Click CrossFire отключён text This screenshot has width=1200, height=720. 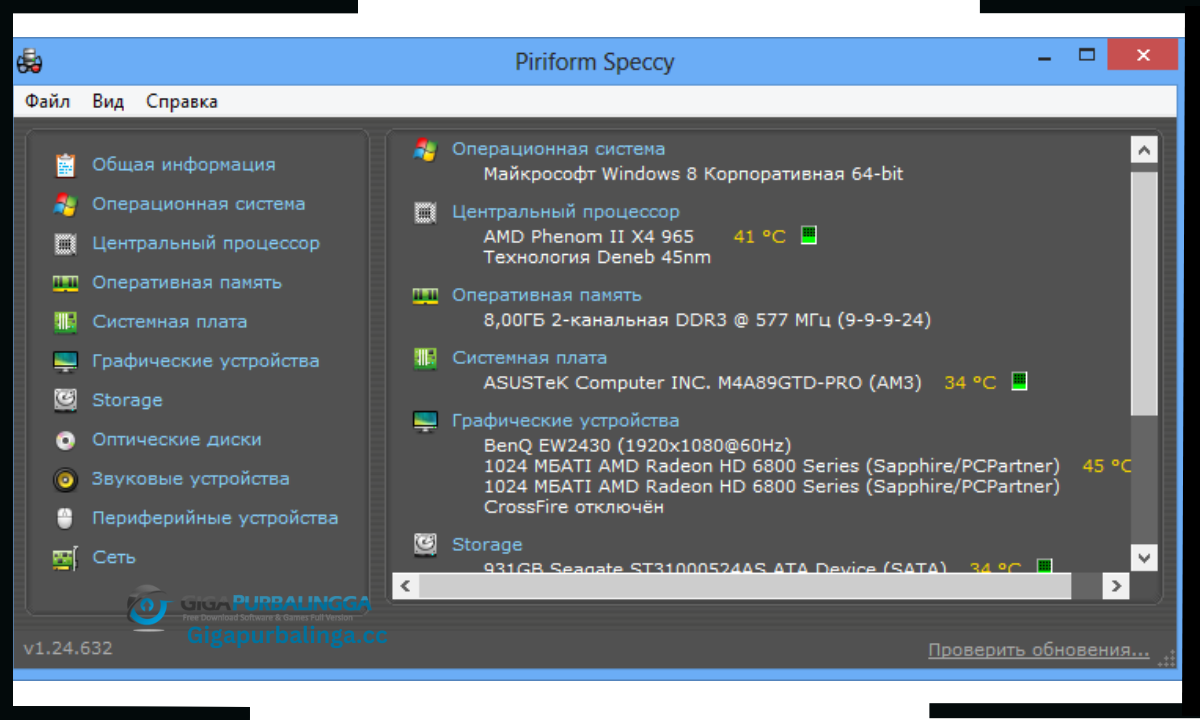coord(574,507)
